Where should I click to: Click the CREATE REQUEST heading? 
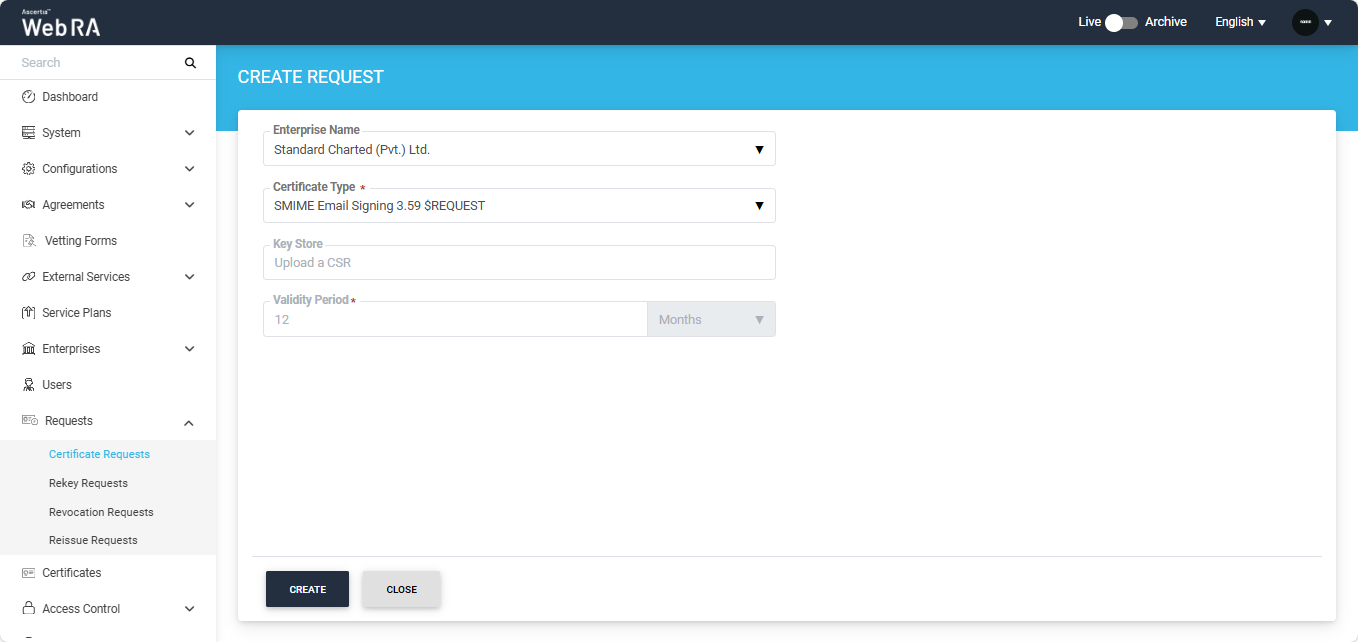311,77
